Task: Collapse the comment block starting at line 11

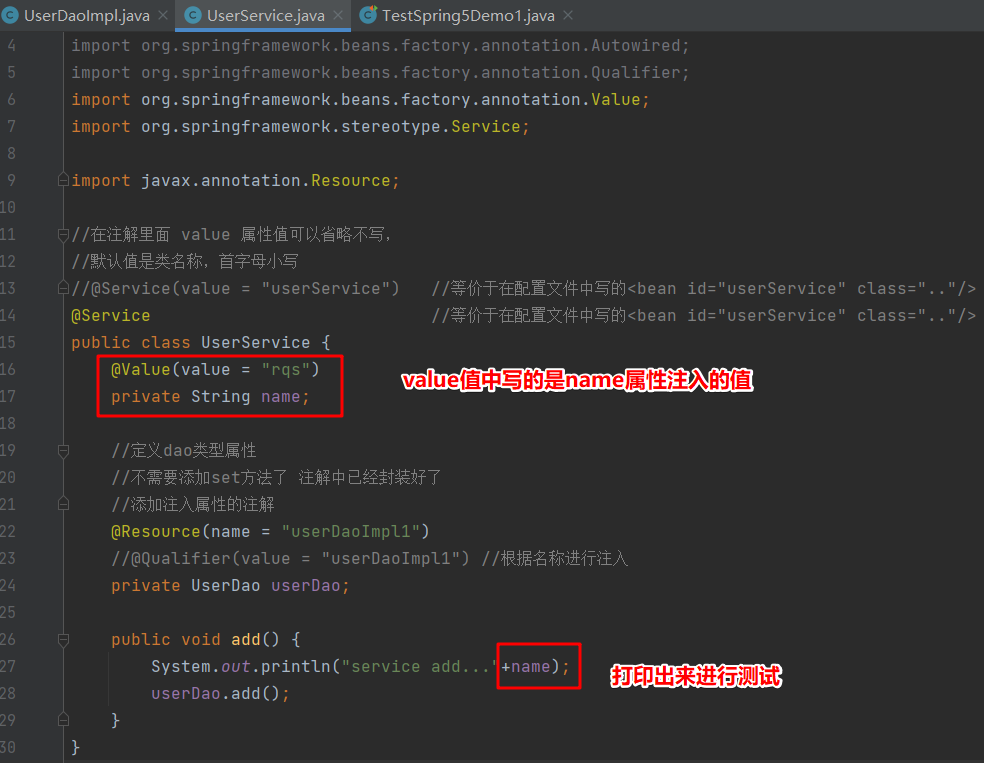Action: (x=63, y=235)
